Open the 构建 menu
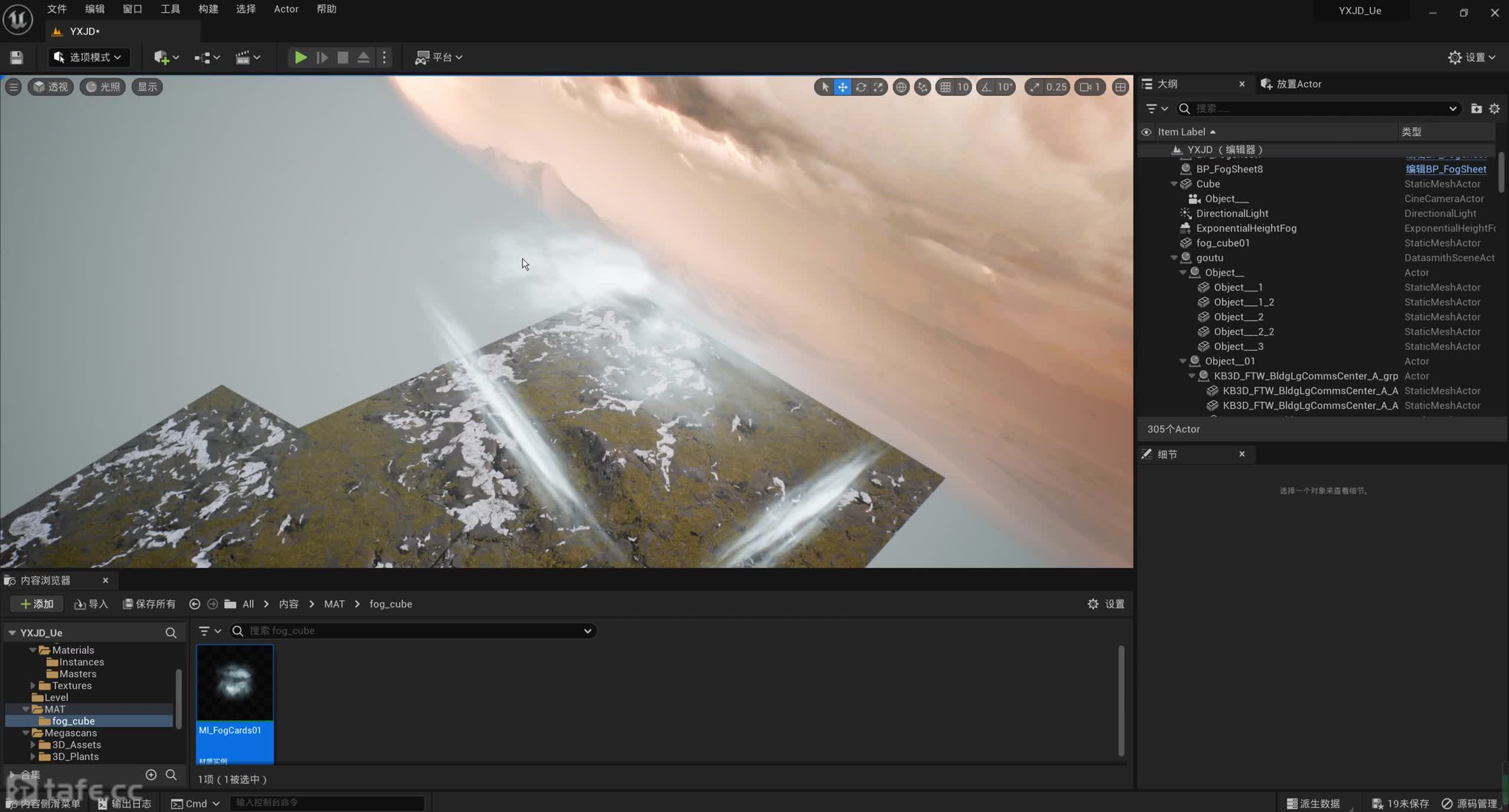 tap(208, 9)
